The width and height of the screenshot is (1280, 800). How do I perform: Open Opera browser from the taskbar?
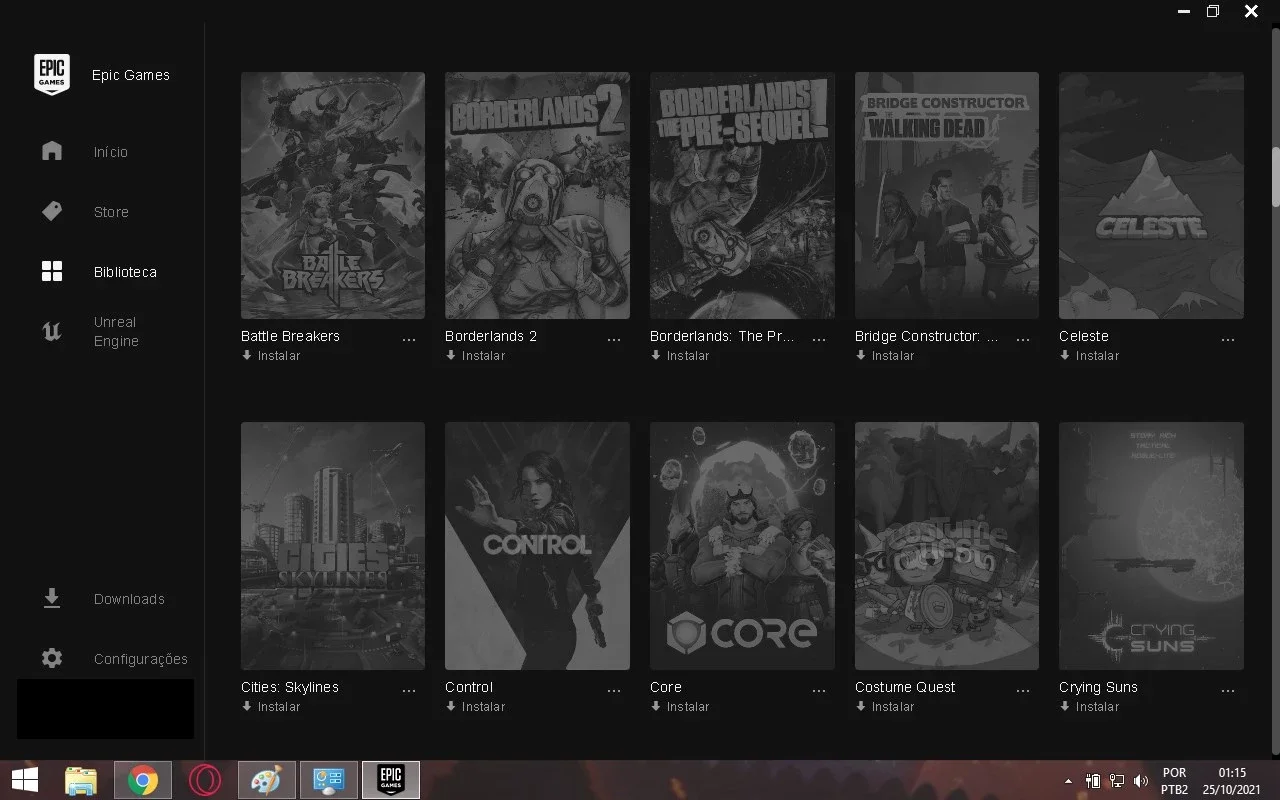(x=204, y=780)
